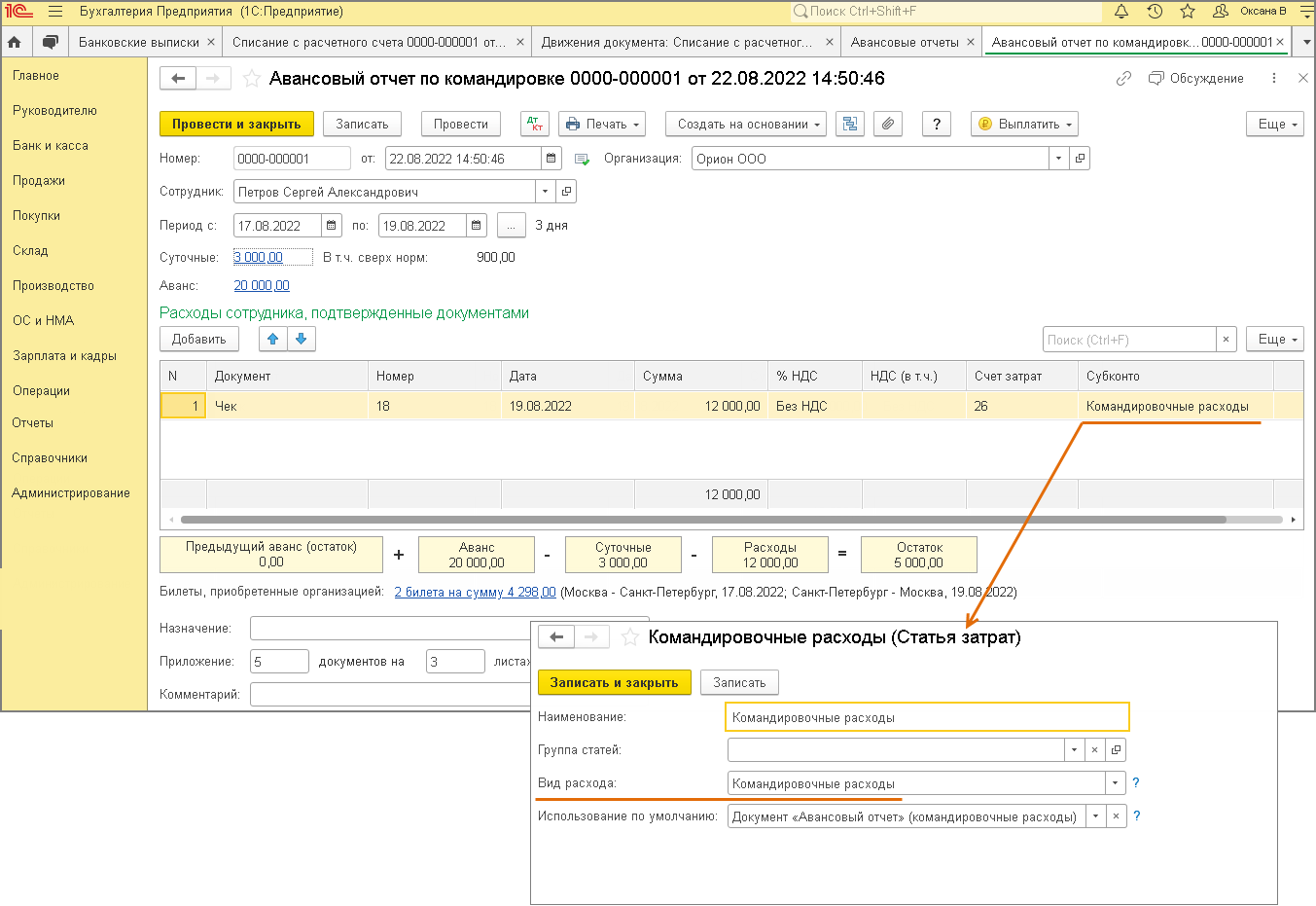Add a row with the Добавить button
Image resolution: width=1316 pixels, height=906 pixels.
pos(199,339)
